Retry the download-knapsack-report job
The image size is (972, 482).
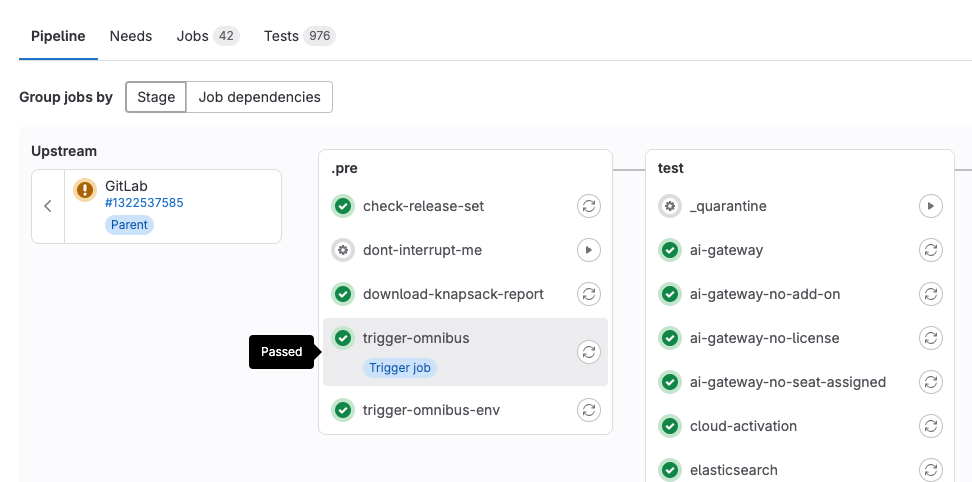pos(589,294)
